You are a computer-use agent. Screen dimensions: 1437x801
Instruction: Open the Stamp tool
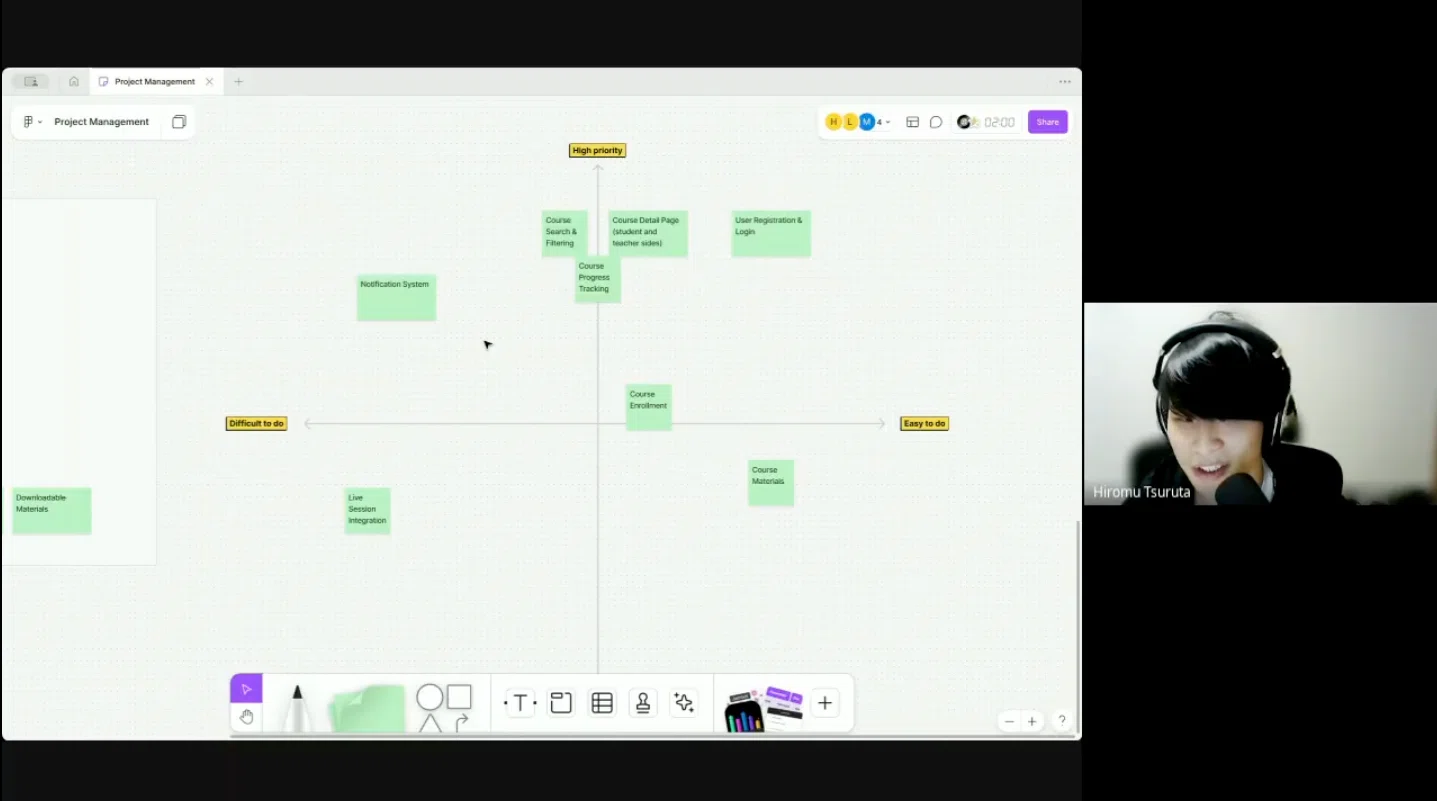(643, 703)
